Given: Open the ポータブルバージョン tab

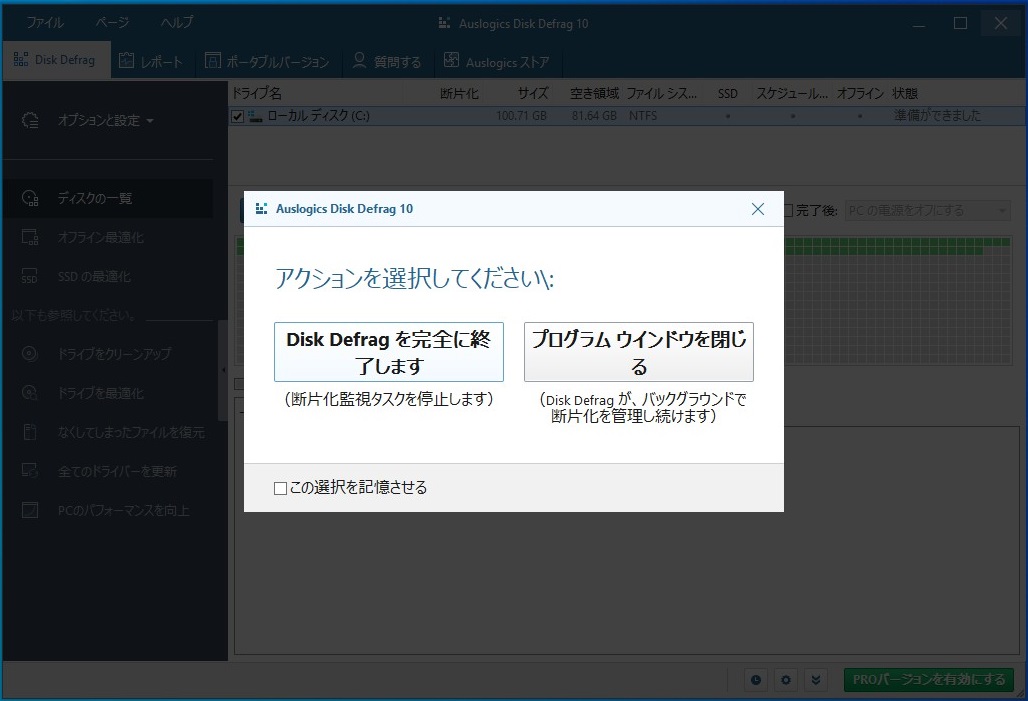Looking at the screenshot, I should pos(268,61).
